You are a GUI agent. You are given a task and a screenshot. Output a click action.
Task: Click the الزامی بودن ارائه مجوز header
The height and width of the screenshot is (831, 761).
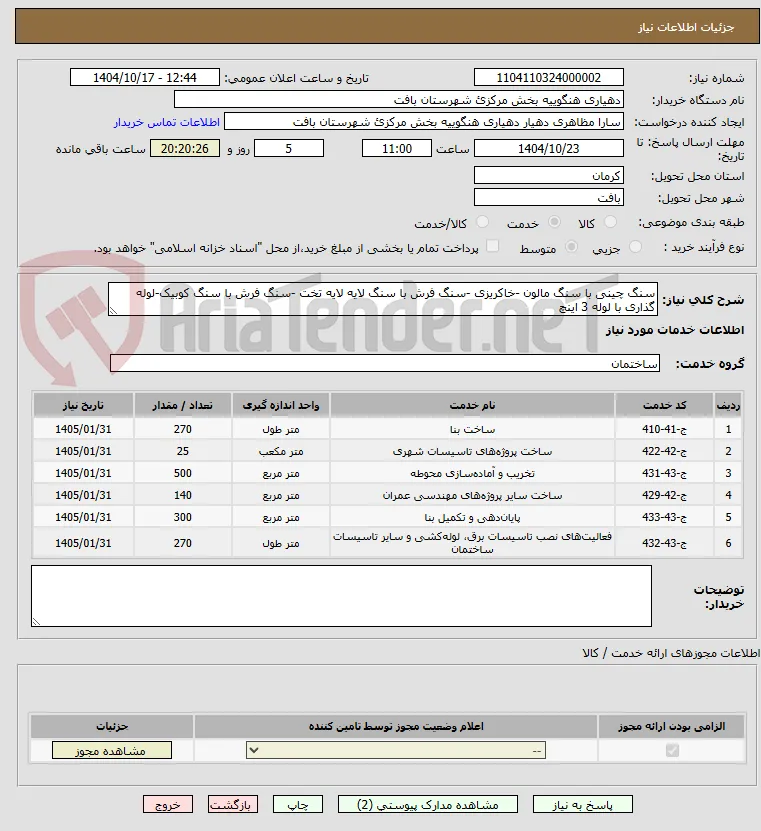[x=671, y=726]
